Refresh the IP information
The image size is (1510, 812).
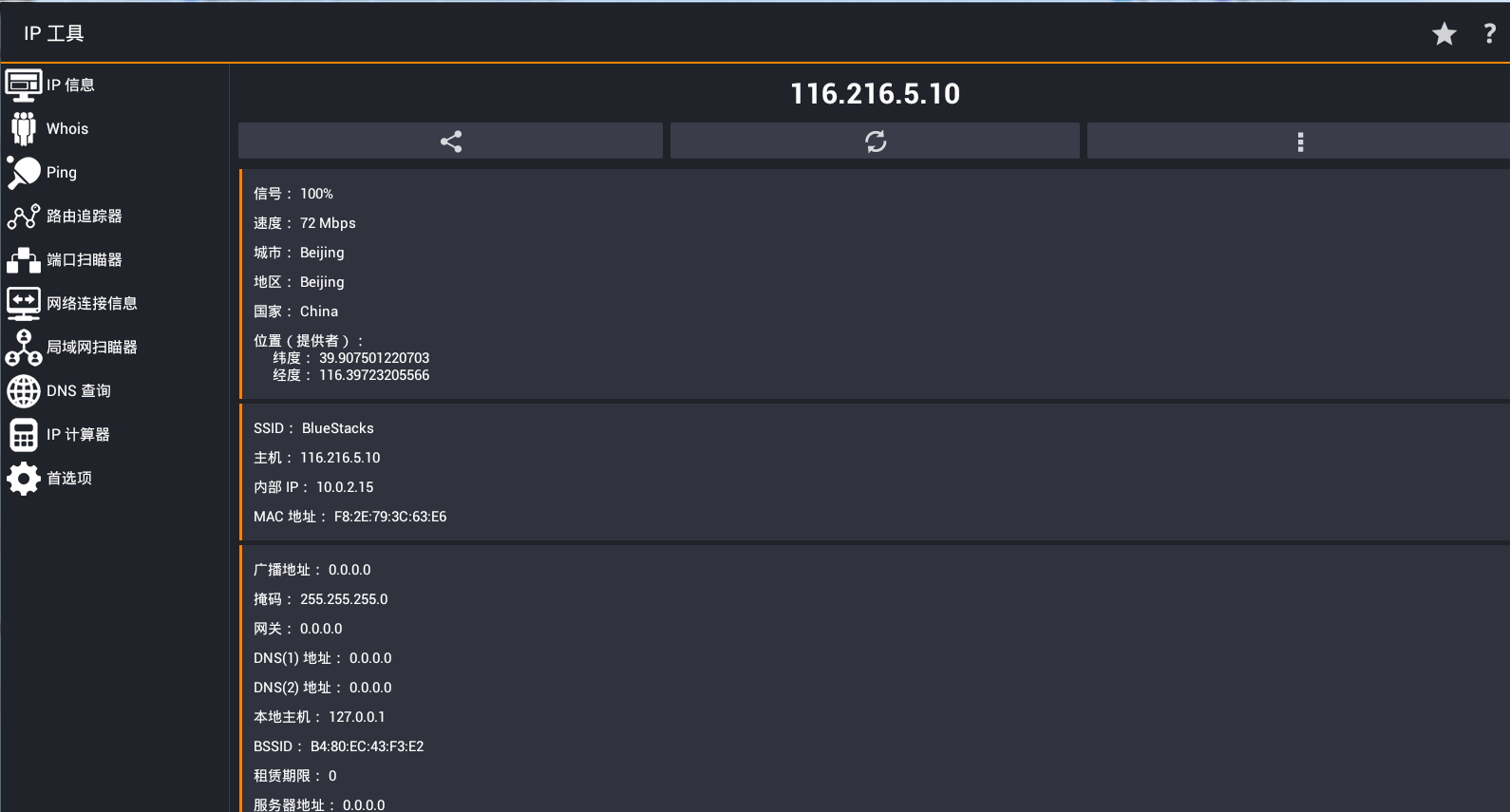coord(875,142)
